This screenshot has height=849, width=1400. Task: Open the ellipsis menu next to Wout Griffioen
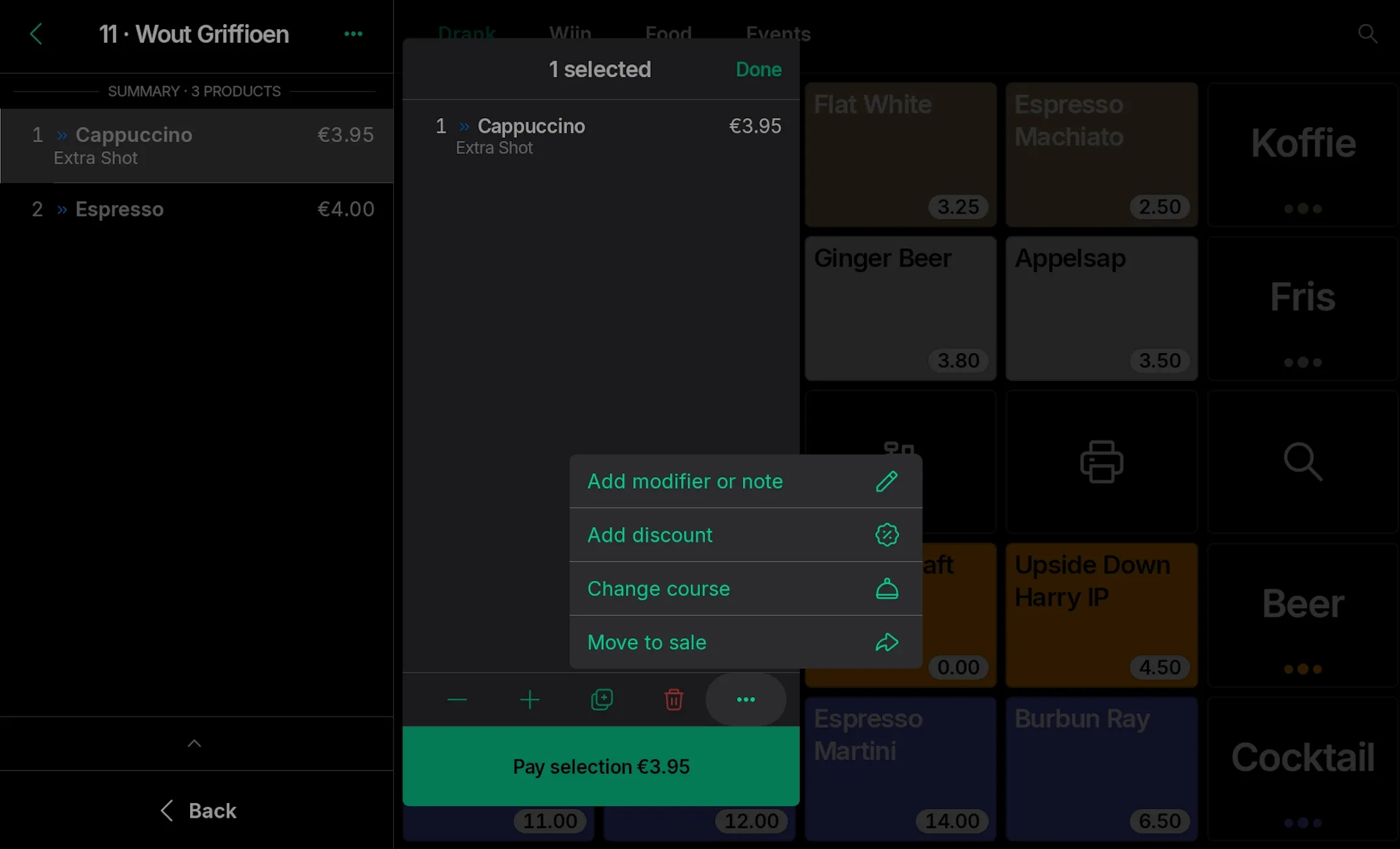pyautogui.click(x=353, y=33)
